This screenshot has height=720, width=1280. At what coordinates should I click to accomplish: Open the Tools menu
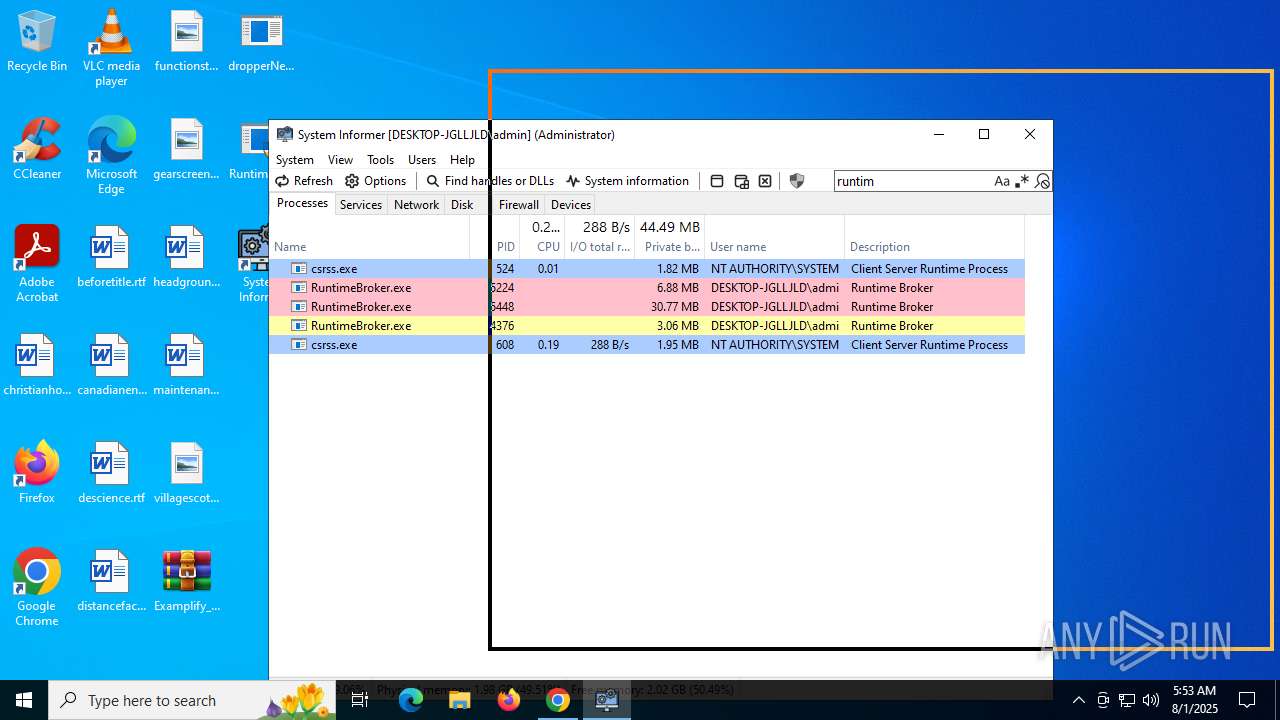pos(380,160)
